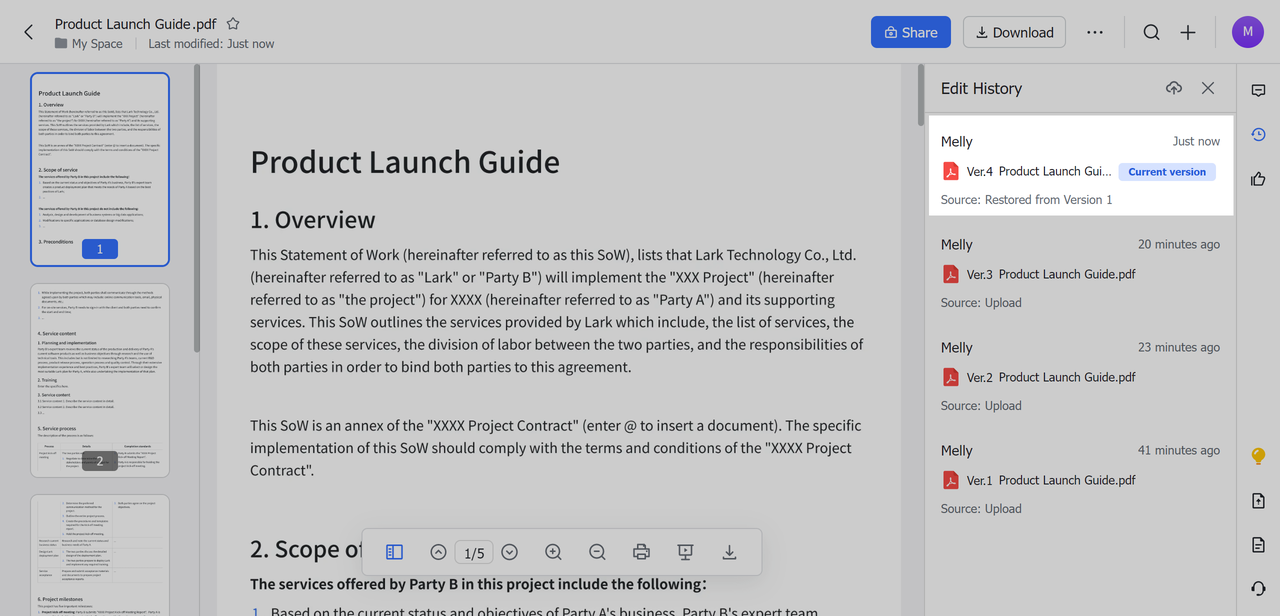
Task: Select Ver.3 Product Launch Guide.pdf entry
Action: (x=1050, y=274)
